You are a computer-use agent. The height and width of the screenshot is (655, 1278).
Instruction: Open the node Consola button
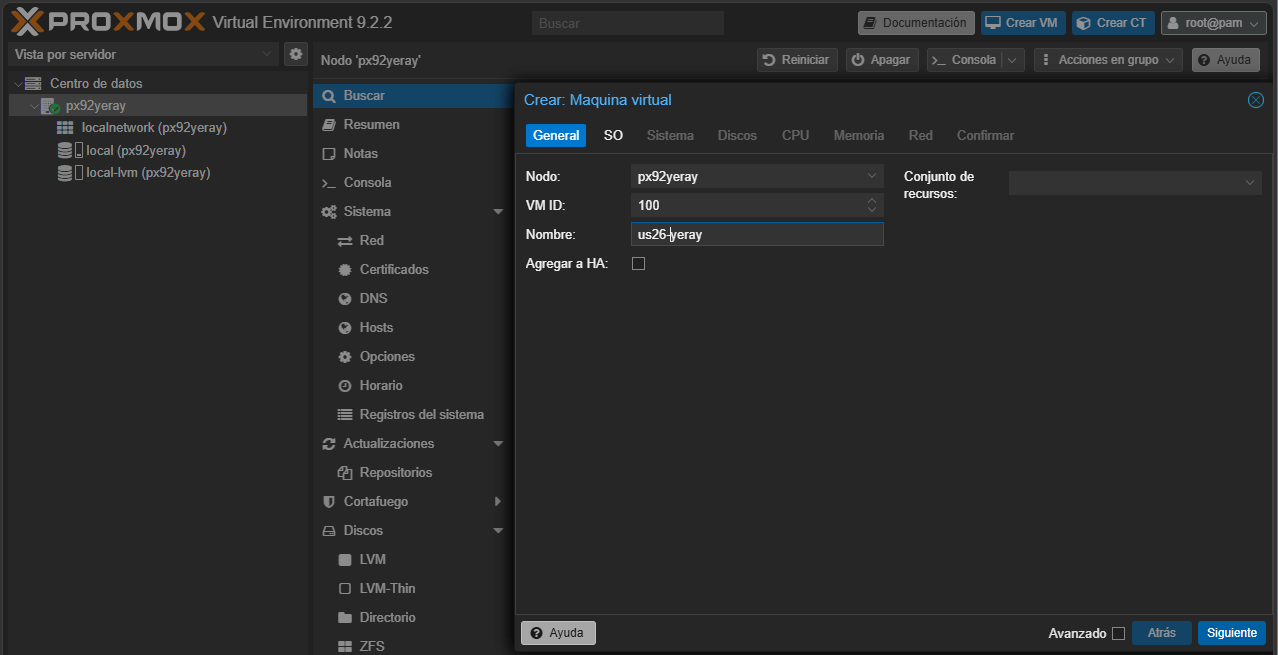[964, 60]
